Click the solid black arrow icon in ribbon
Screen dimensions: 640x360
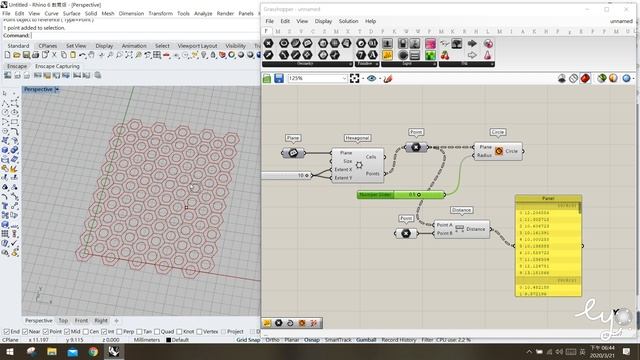click(472, 43)
